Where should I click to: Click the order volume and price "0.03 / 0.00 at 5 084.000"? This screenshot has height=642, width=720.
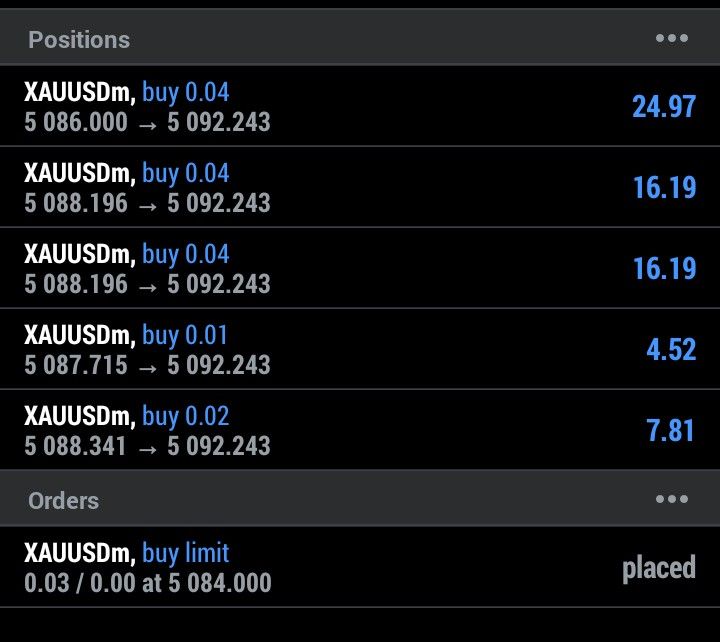147,582
